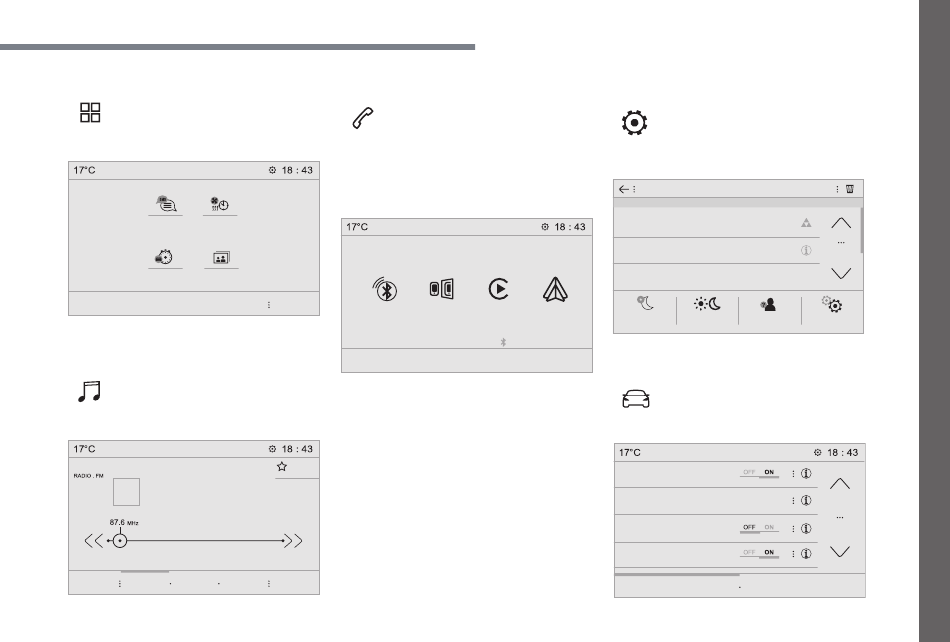950x642 pixels.
Task: Tap the 87.6 MHz radio frequency slider knob
Action: point(120,540)
